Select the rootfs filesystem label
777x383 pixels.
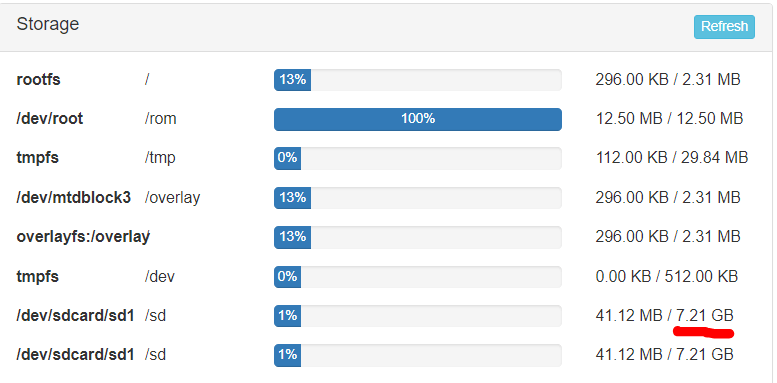pyautogui.click(x=38, y=79)
